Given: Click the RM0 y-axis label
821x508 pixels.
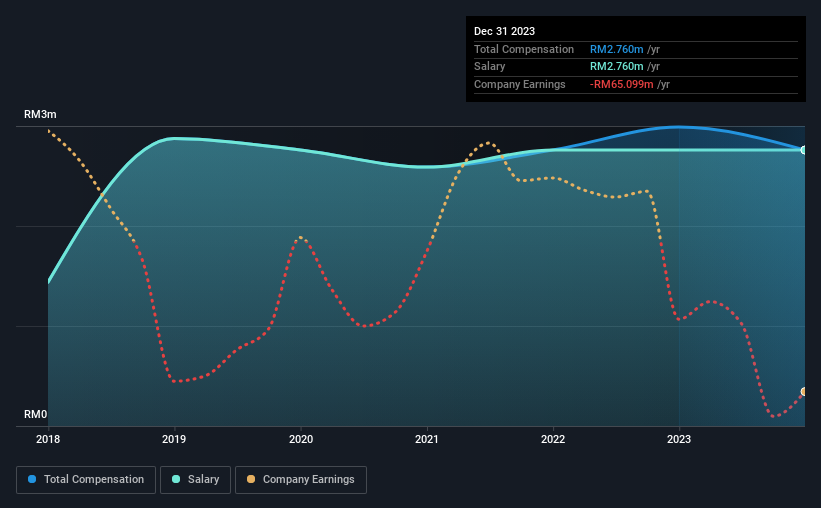Looking at the screenshot, I should [36, 414].
